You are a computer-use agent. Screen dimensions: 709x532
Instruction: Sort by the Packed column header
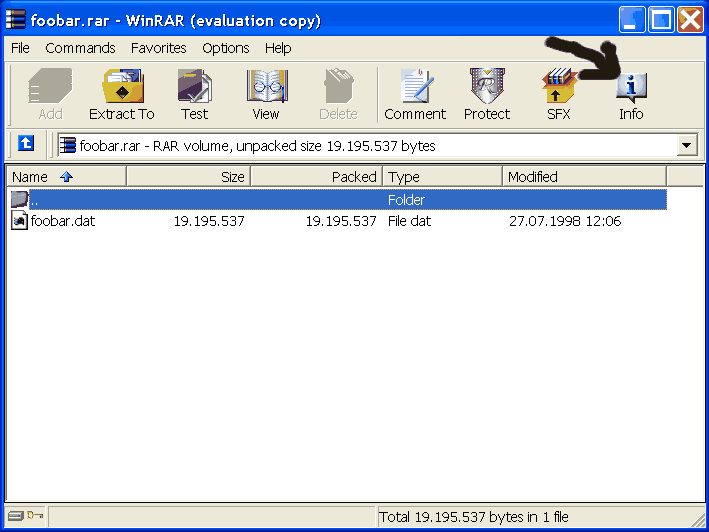(317, 176)
